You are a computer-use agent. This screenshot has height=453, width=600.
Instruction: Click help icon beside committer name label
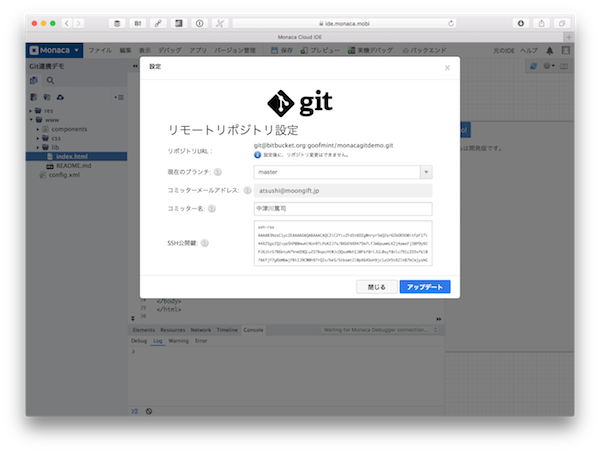click(x=212, y=209)
